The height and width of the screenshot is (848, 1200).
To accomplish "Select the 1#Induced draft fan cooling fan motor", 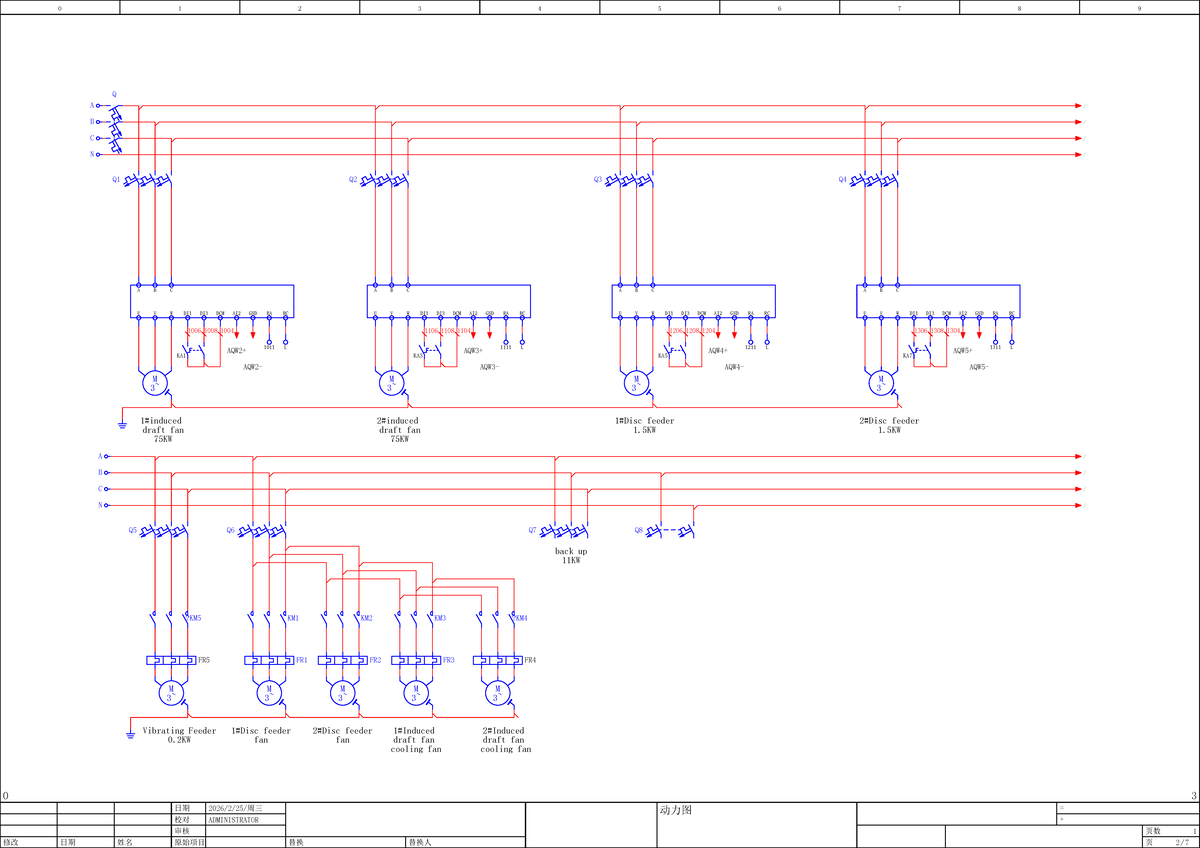I will (x=415, y=693).
